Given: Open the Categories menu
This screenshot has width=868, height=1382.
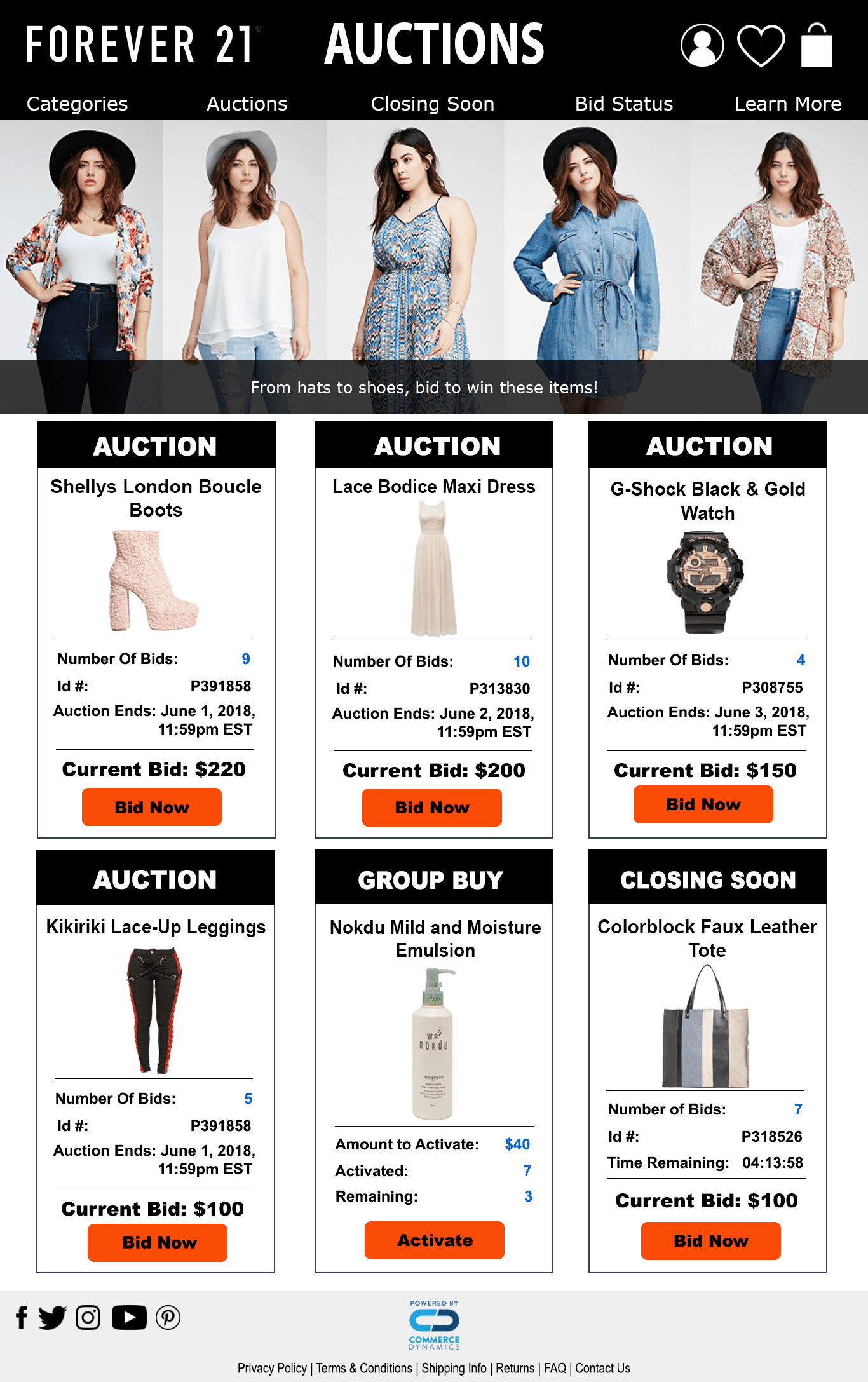Looking at the screenshot, I should point(77,104).
